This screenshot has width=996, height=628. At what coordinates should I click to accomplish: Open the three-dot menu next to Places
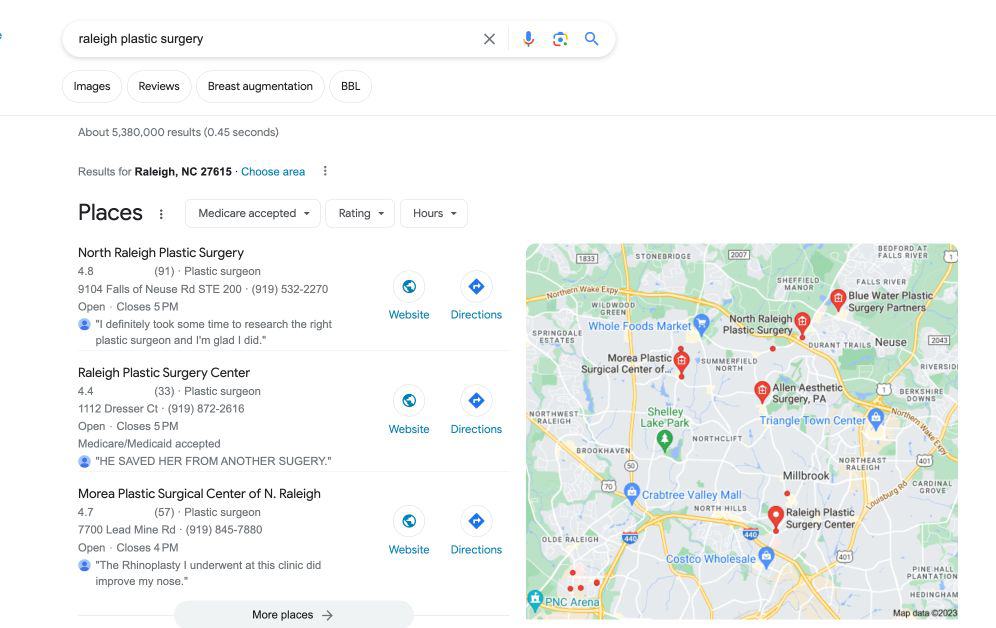[161, 214]
